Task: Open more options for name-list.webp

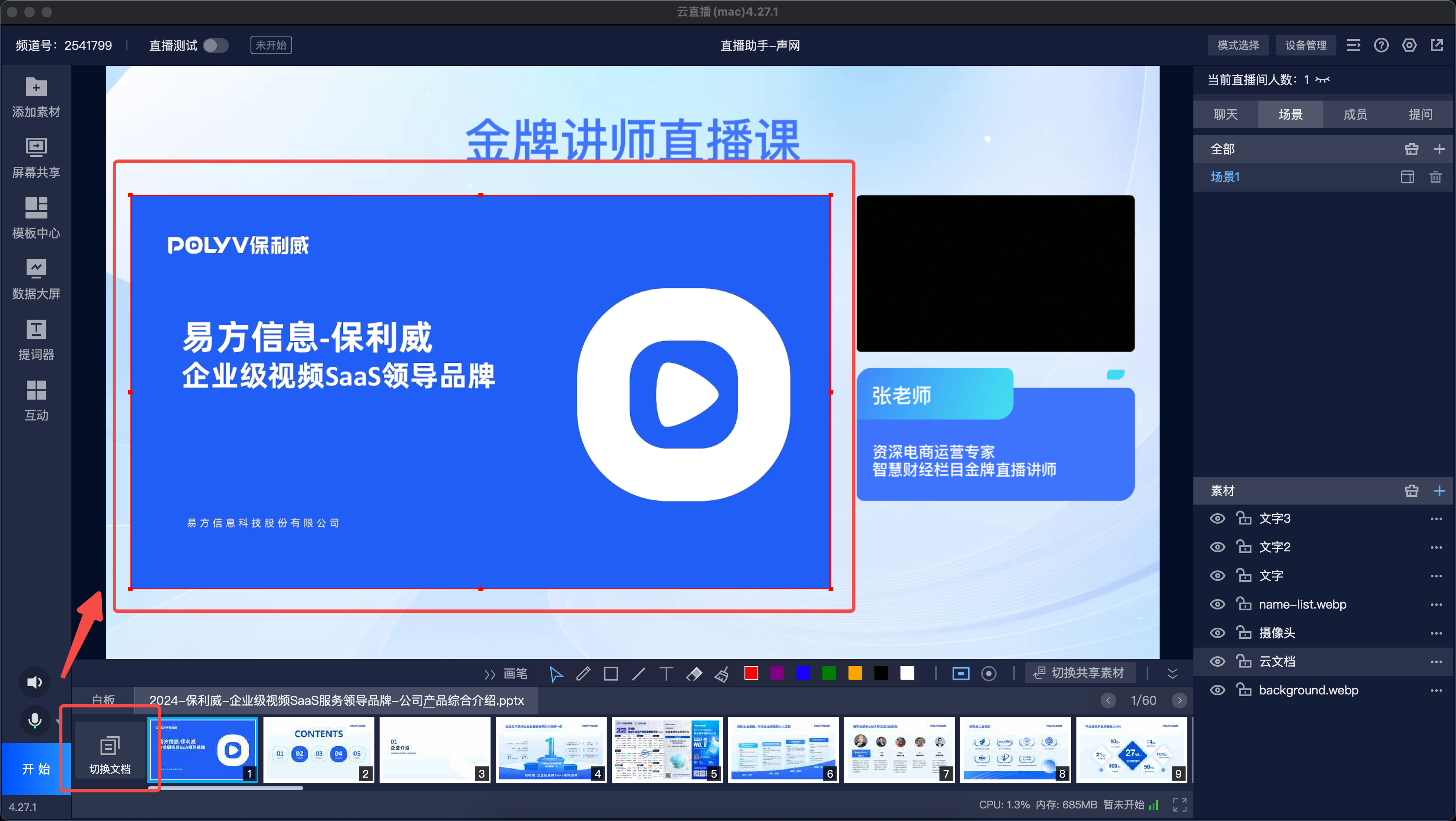Action: (1436, 604)
